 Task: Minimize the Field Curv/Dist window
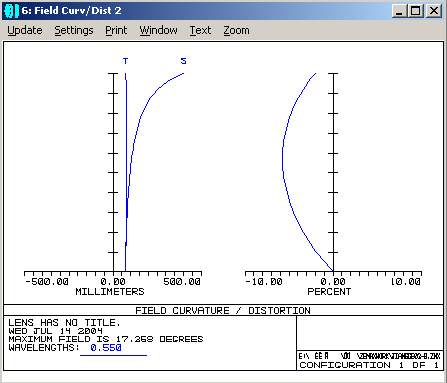(x=399, y=11)
